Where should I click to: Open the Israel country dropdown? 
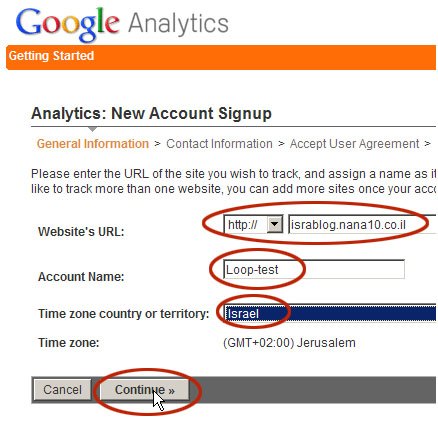click(x=330, y=313)
